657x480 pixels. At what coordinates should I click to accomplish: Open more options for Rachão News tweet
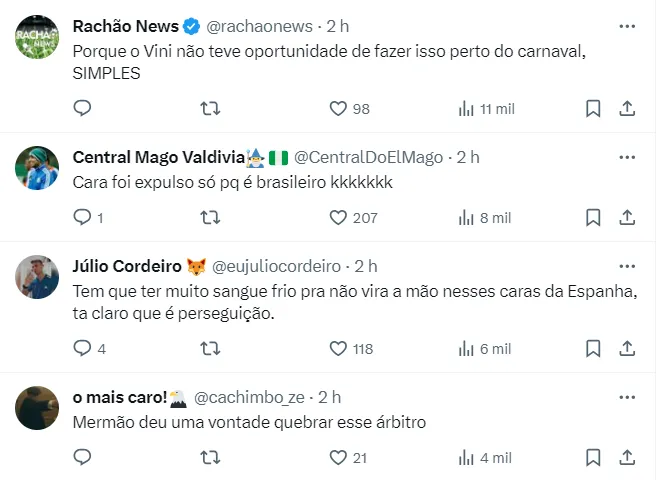point(627,26)
